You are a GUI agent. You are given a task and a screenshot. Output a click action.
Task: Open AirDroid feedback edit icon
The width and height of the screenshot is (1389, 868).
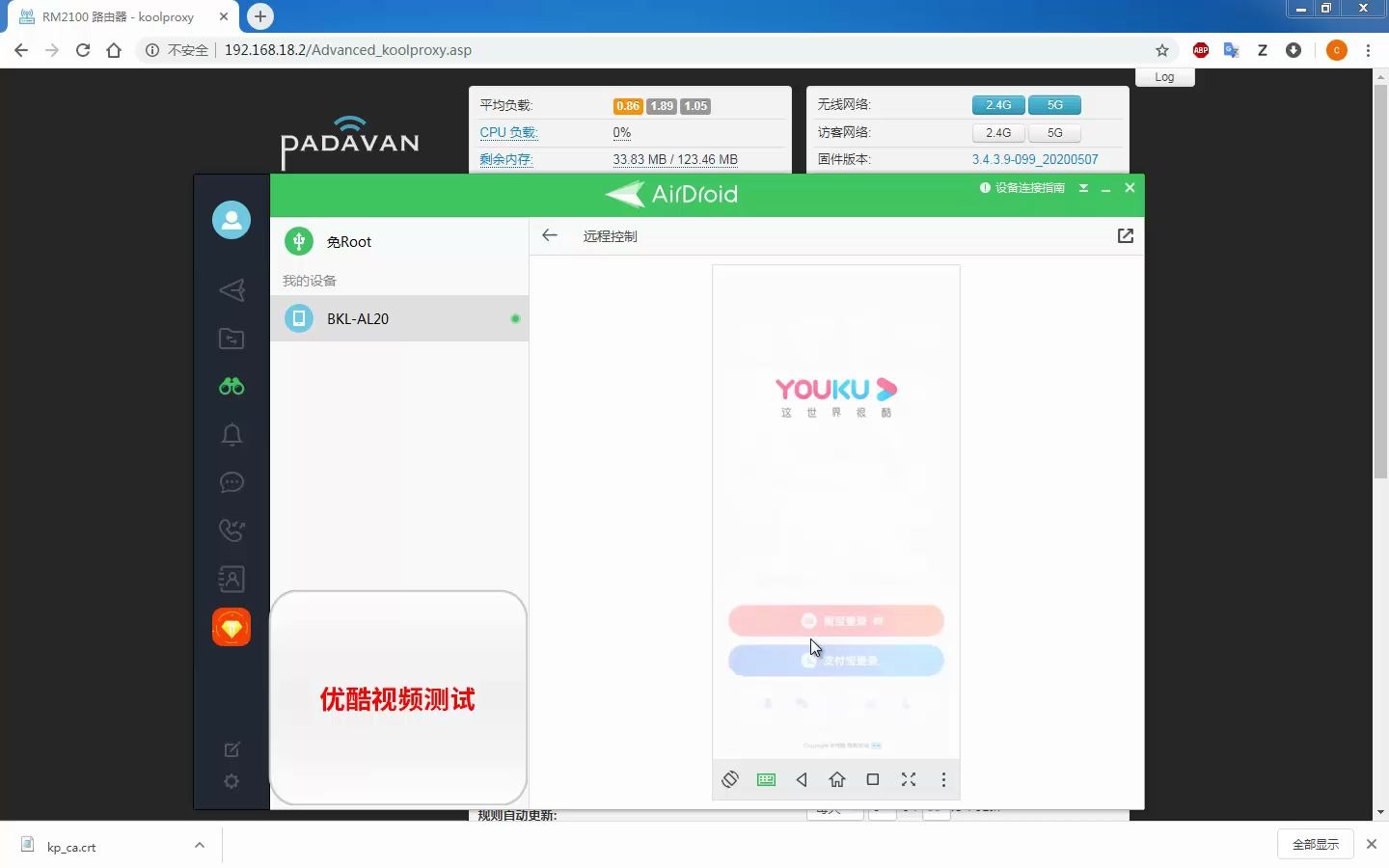(231, 749)
